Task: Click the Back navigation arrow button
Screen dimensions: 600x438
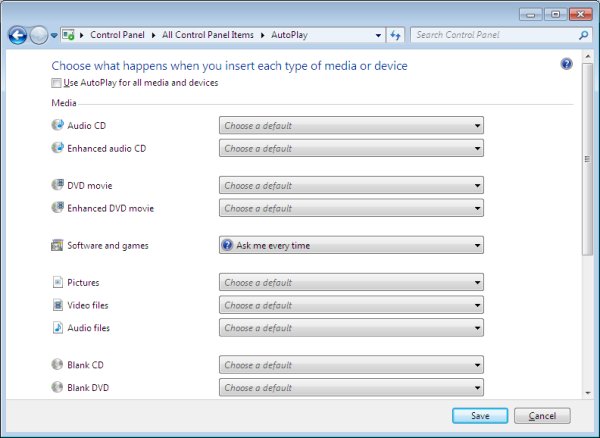Action: [x=17, y=35]
